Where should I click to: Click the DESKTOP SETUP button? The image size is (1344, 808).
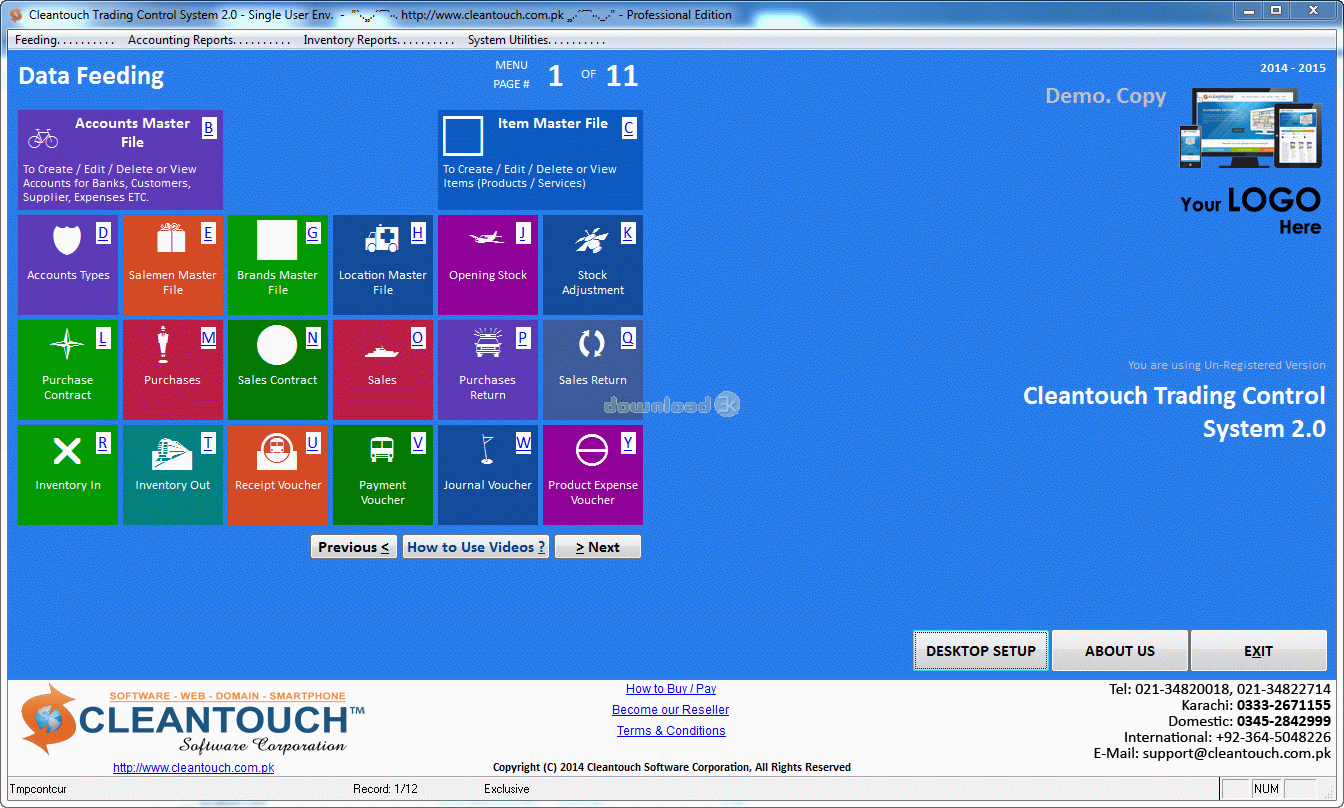(x=981, y=651)
